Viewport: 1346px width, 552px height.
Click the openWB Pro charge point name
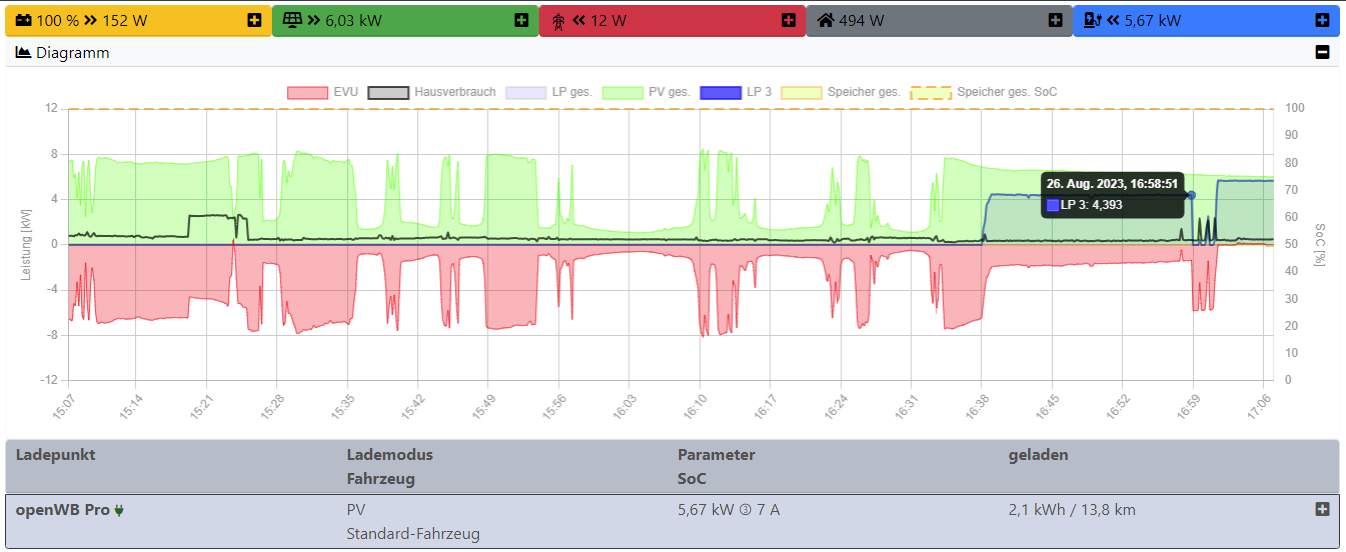62,509
